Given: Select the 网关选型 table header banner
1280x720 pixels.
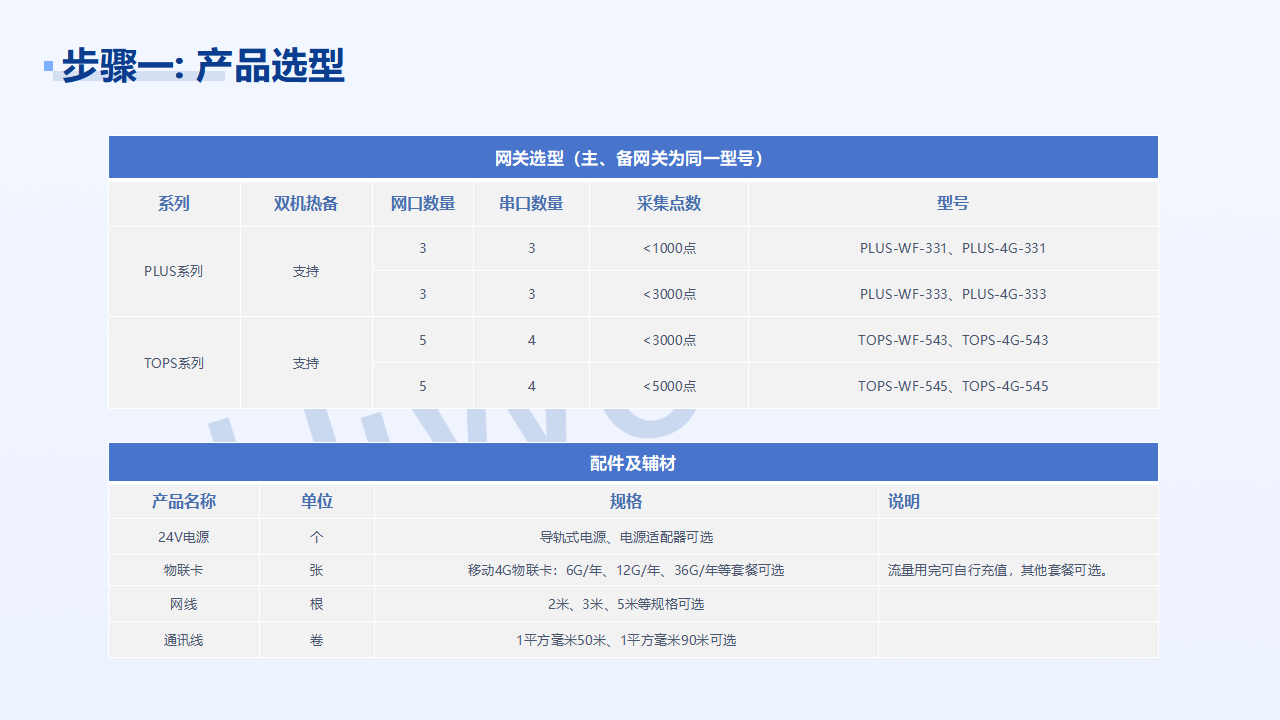Looking at the screenshot, I should (x=633, y=158).
